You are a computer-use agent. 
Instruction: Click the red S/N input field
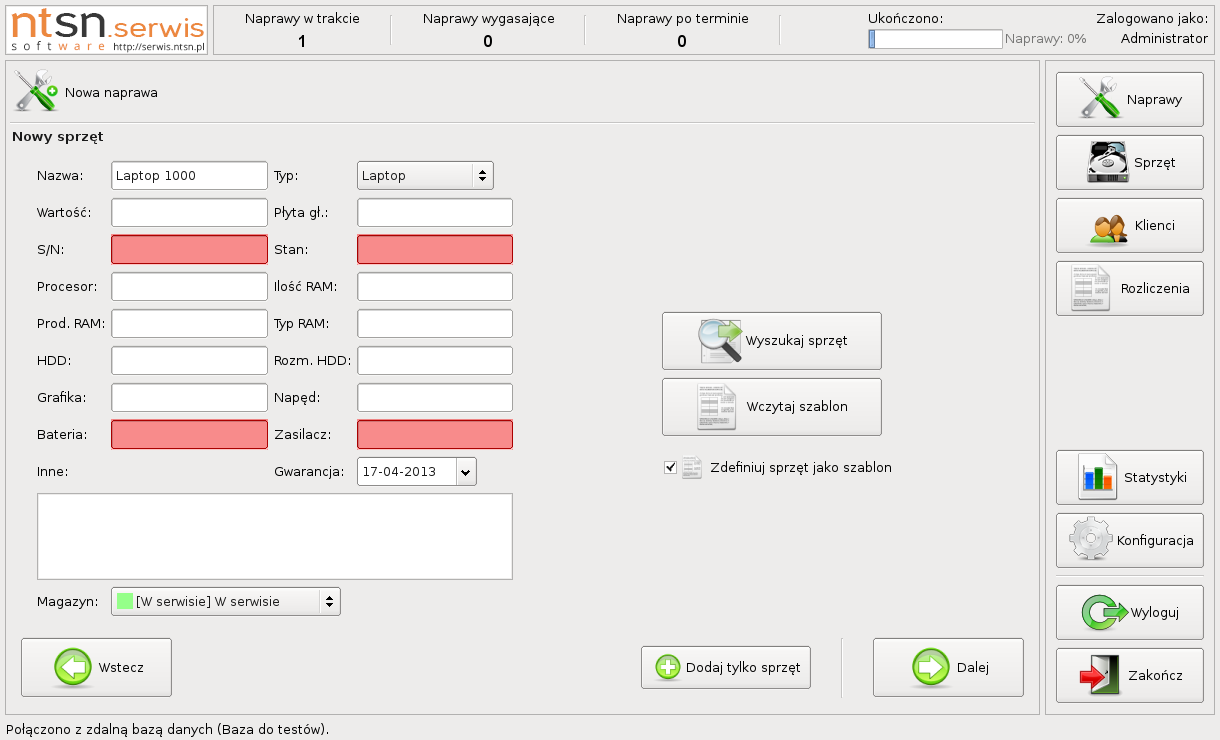tap(189, 250)
